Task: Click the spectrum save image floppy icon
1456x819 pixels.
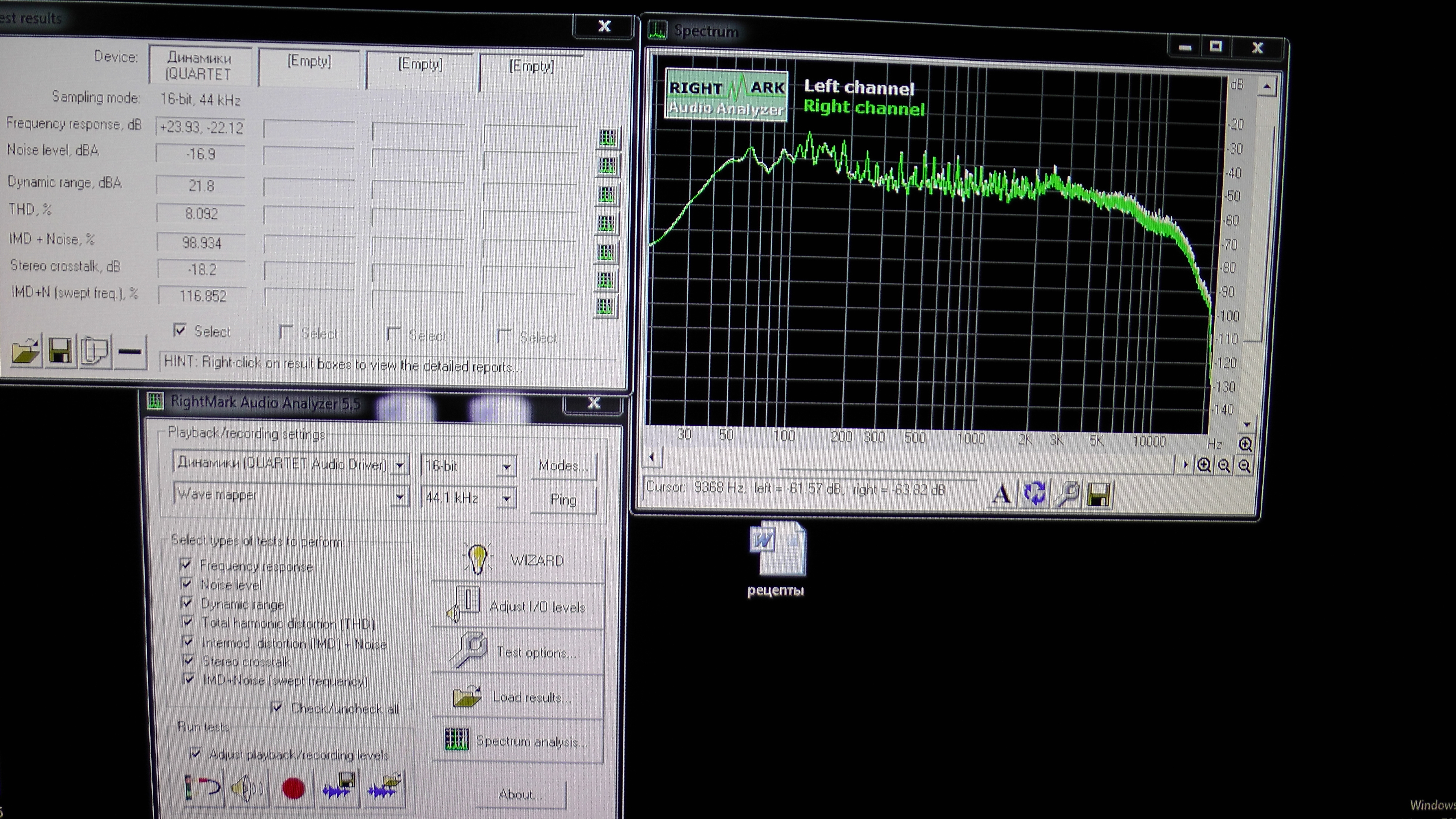Action: [x=1099, y=495]
